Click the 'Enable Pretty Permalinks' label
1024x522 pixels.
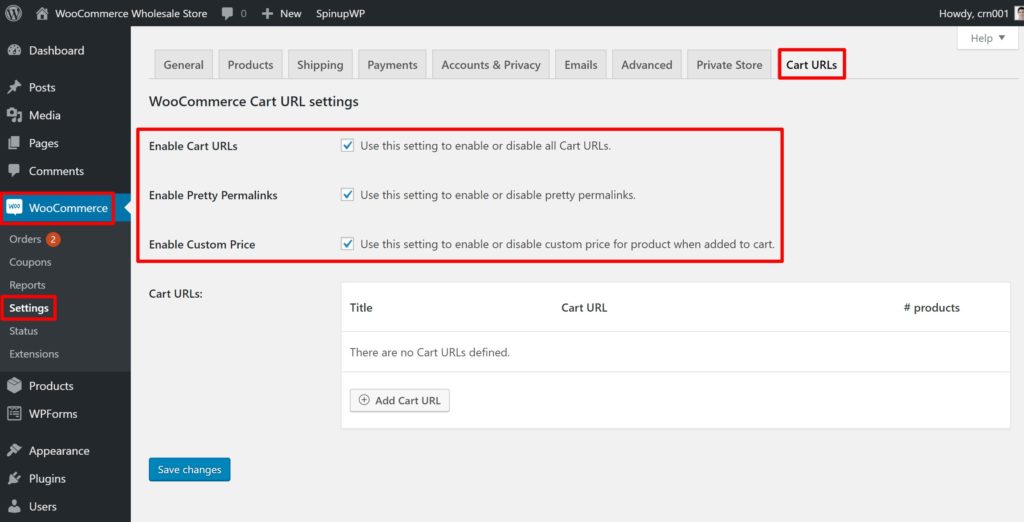[x=213, y=195]
